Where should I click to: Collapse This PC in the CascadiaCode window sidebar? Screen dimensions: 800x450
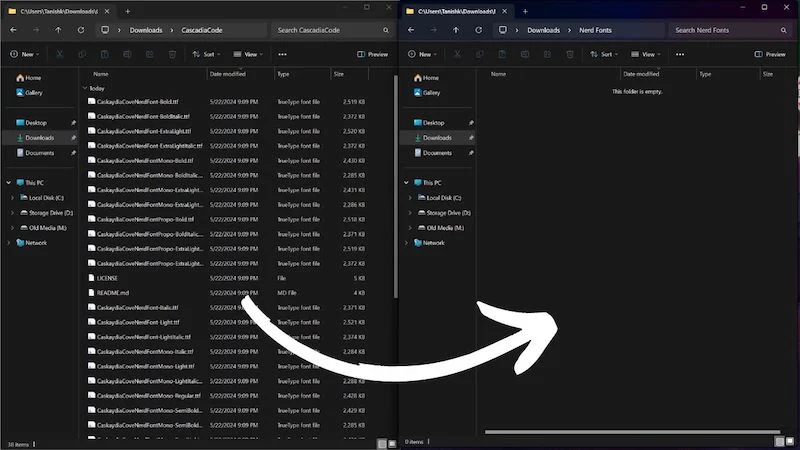pos(9,183)
